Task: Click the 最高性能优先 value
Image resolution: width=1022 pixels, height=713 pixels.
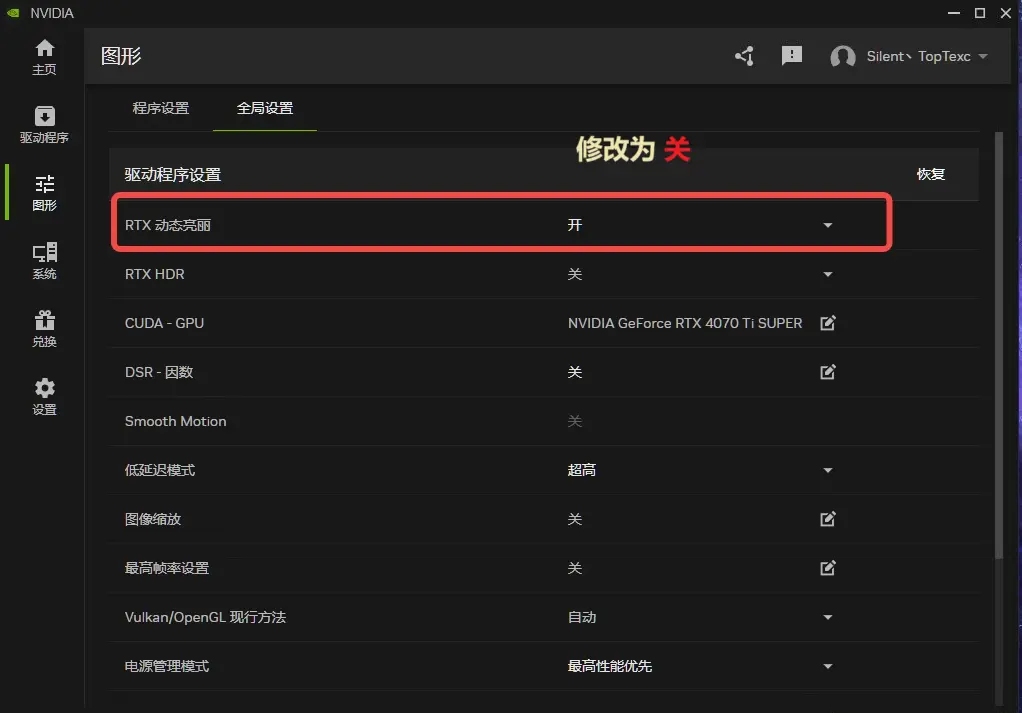Action: [x=609, y=666]
